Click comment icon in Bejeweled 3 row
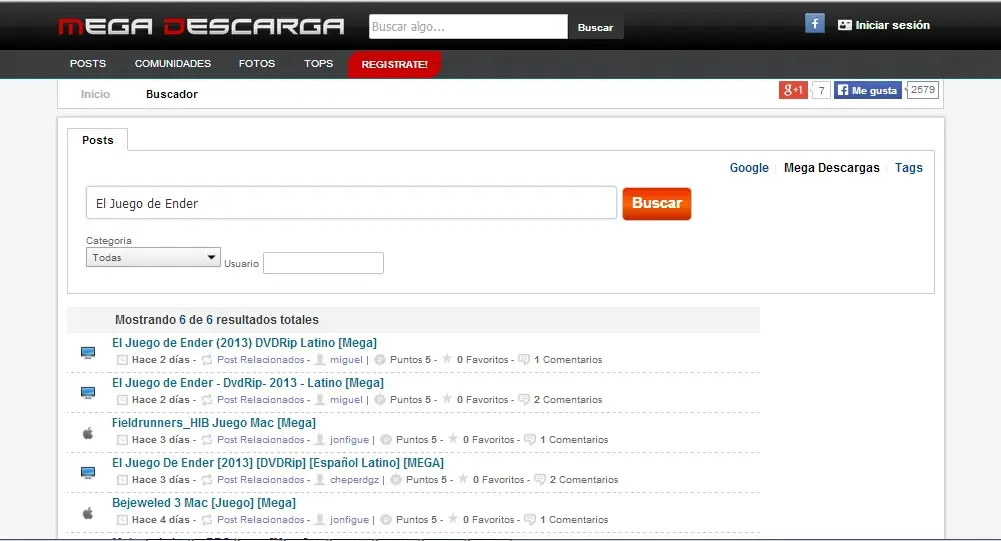Image resolution: width=1001 pixels, height=541 pixels. pyautogui.click(x=530, y=519)
